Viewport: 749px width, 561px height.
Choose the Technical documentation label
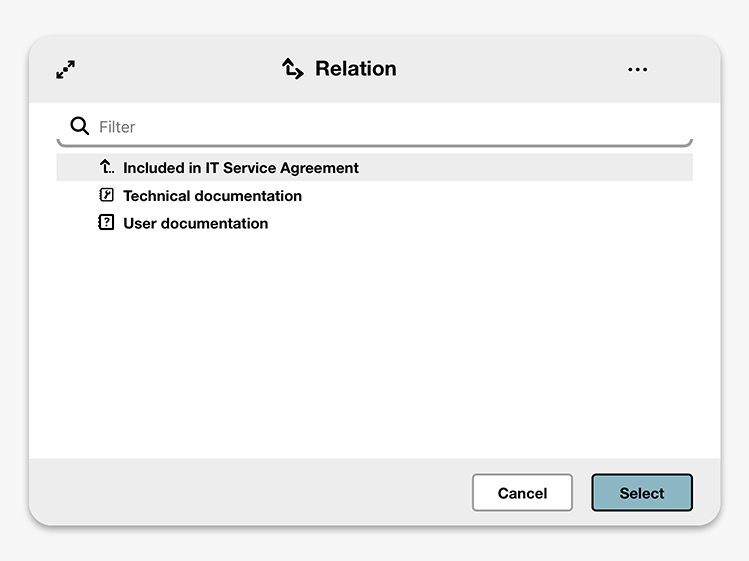212,196
